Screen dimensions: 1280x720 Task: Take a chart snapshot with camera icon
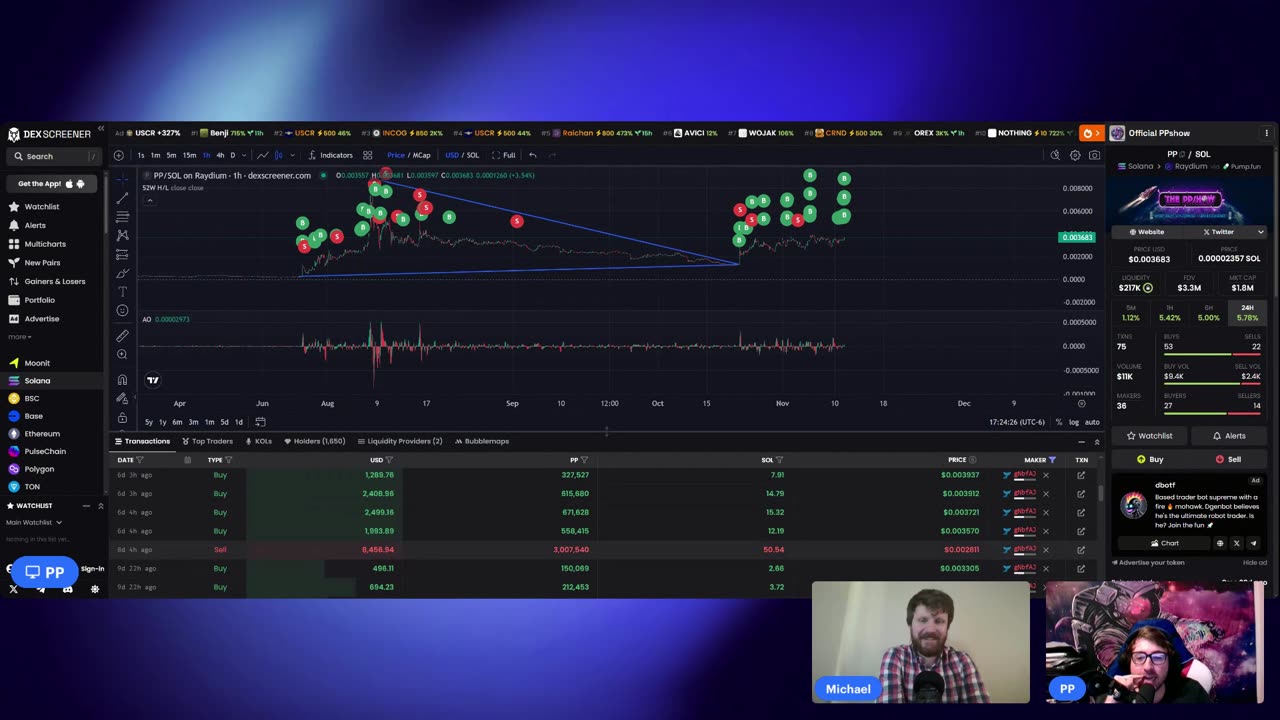tap(1094, 155)
